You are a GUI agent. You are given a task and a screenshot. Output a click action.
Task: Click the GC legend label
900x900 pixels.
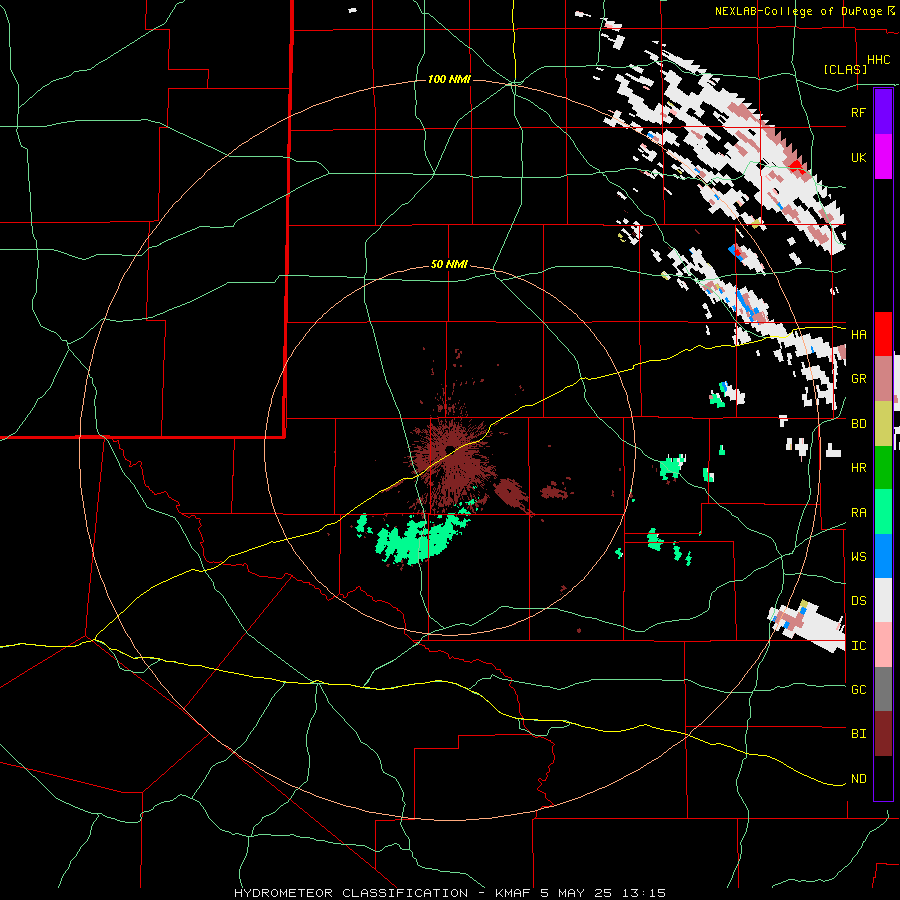(x=858, y=689)
